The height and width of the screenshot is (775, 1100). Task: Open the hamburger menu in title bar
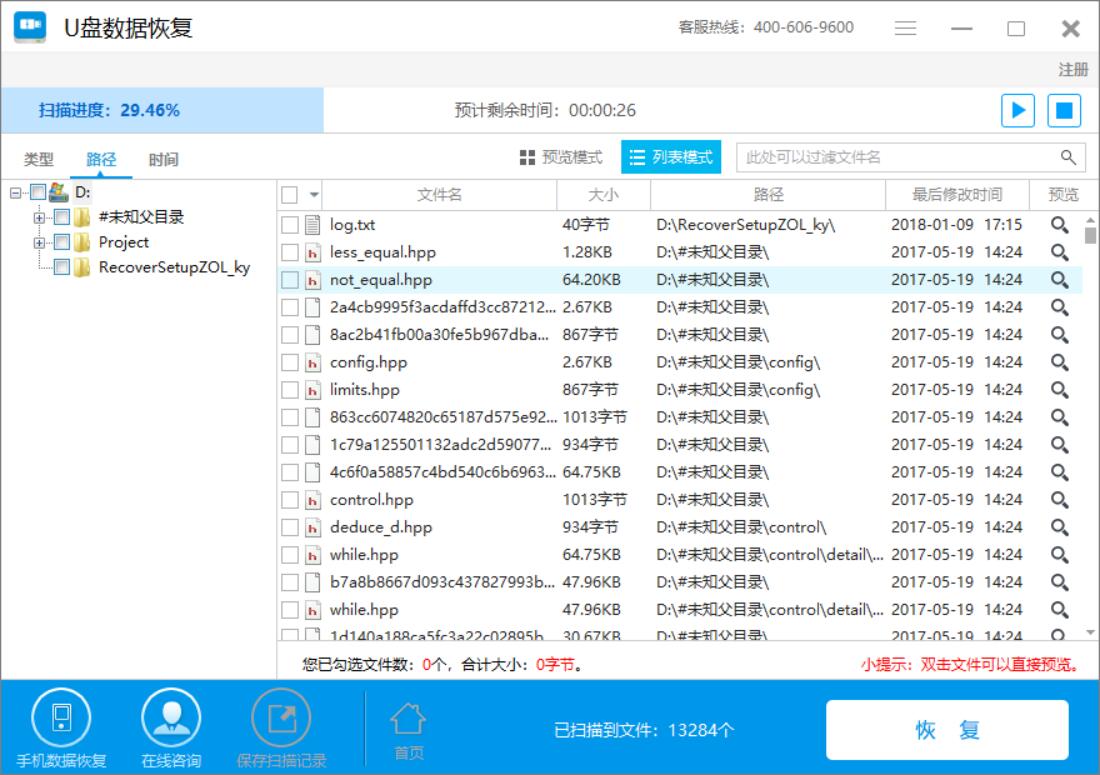click(906, 29)
